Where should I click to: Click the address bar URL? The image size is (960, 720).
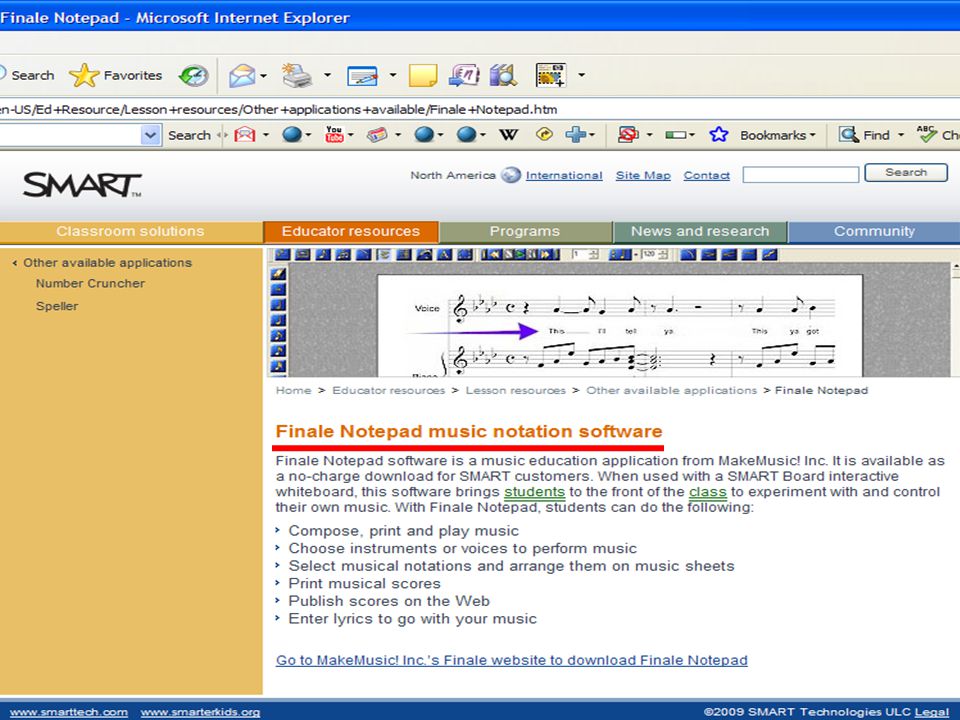point(279,110)
